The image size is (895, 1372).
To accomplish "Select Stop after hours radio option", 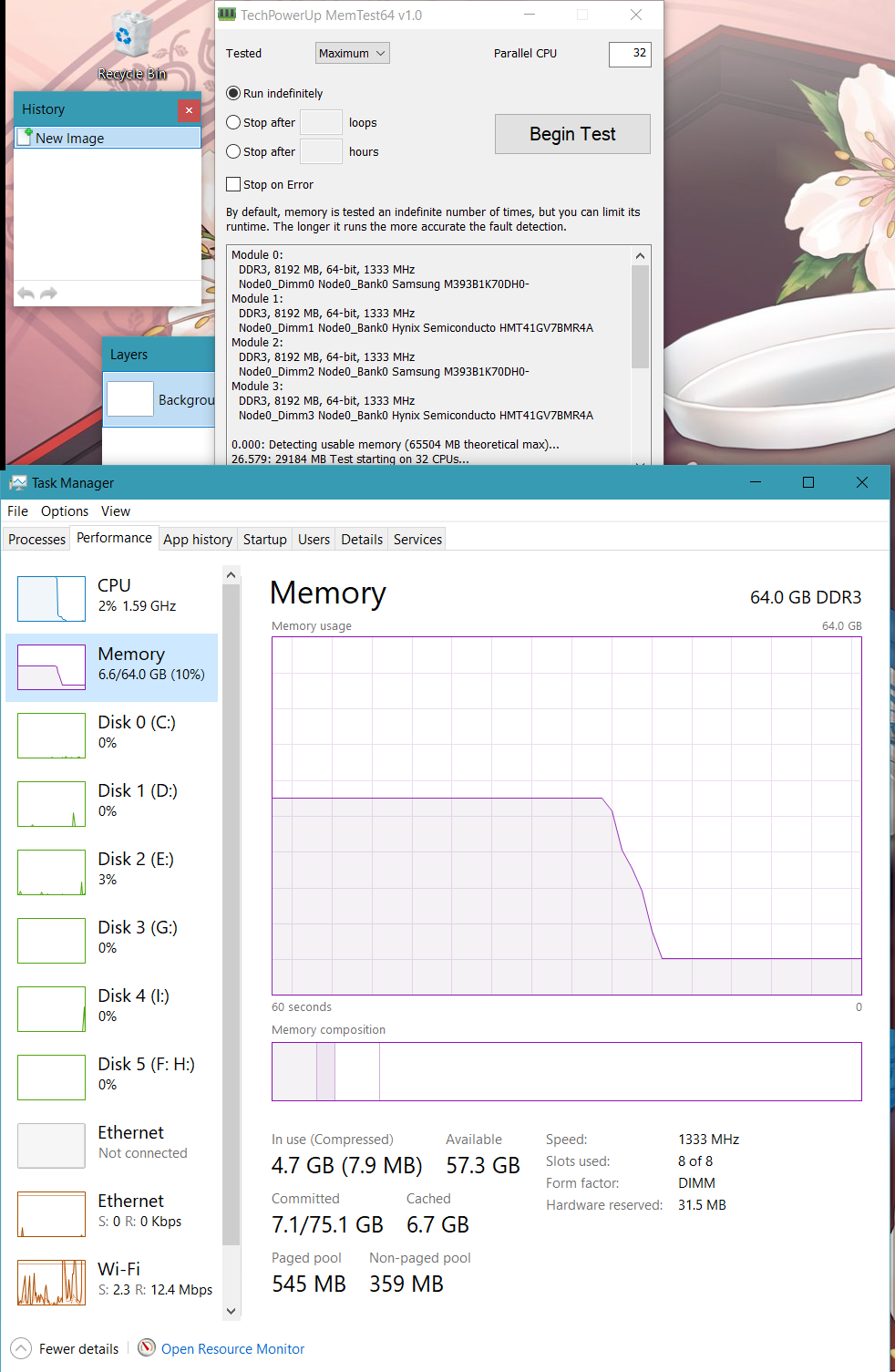I will (x=233, y=151).
